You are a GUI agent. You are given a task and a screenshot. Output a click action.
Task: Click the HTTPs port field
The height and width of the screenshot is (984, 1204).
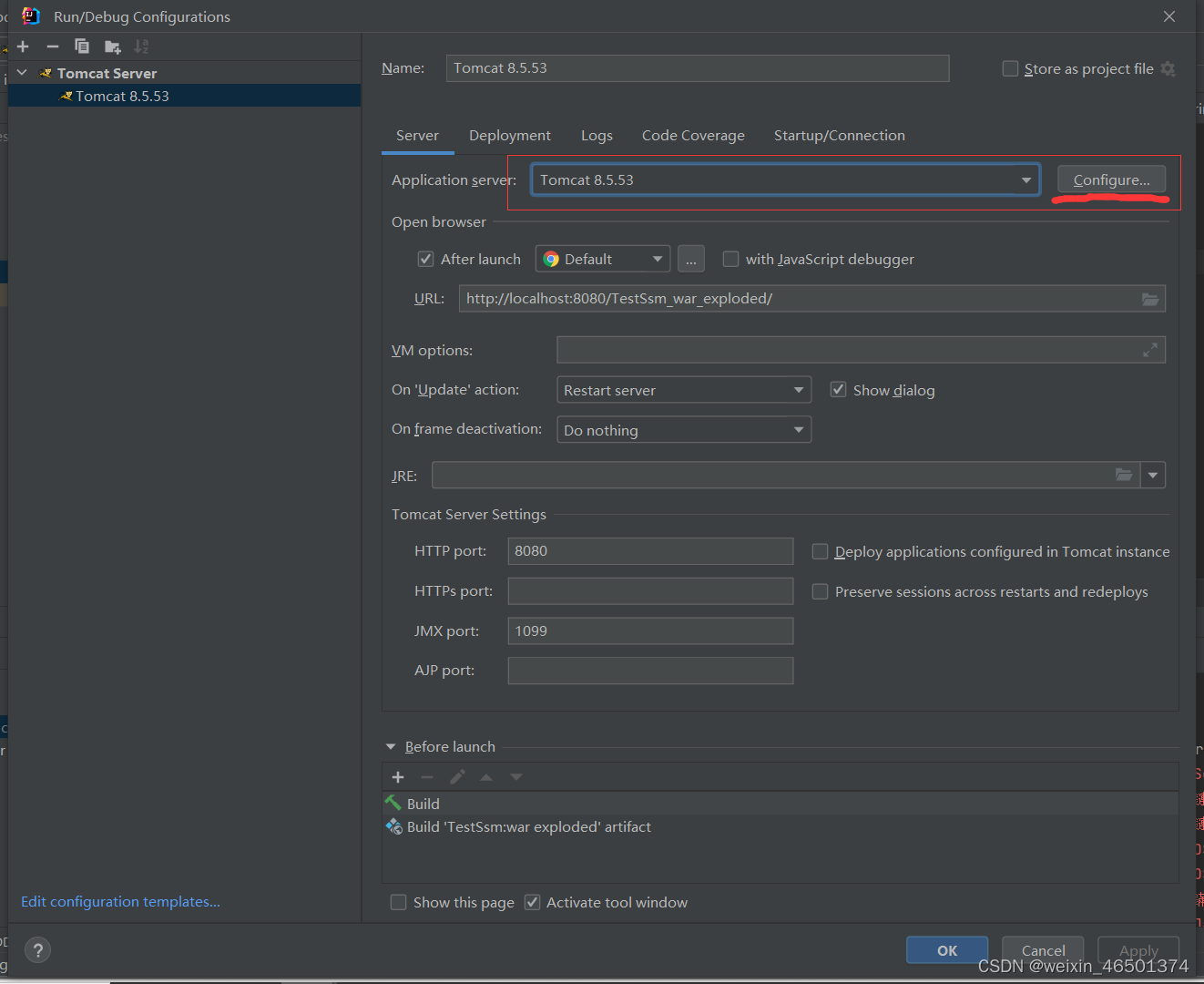pos(650,591)
